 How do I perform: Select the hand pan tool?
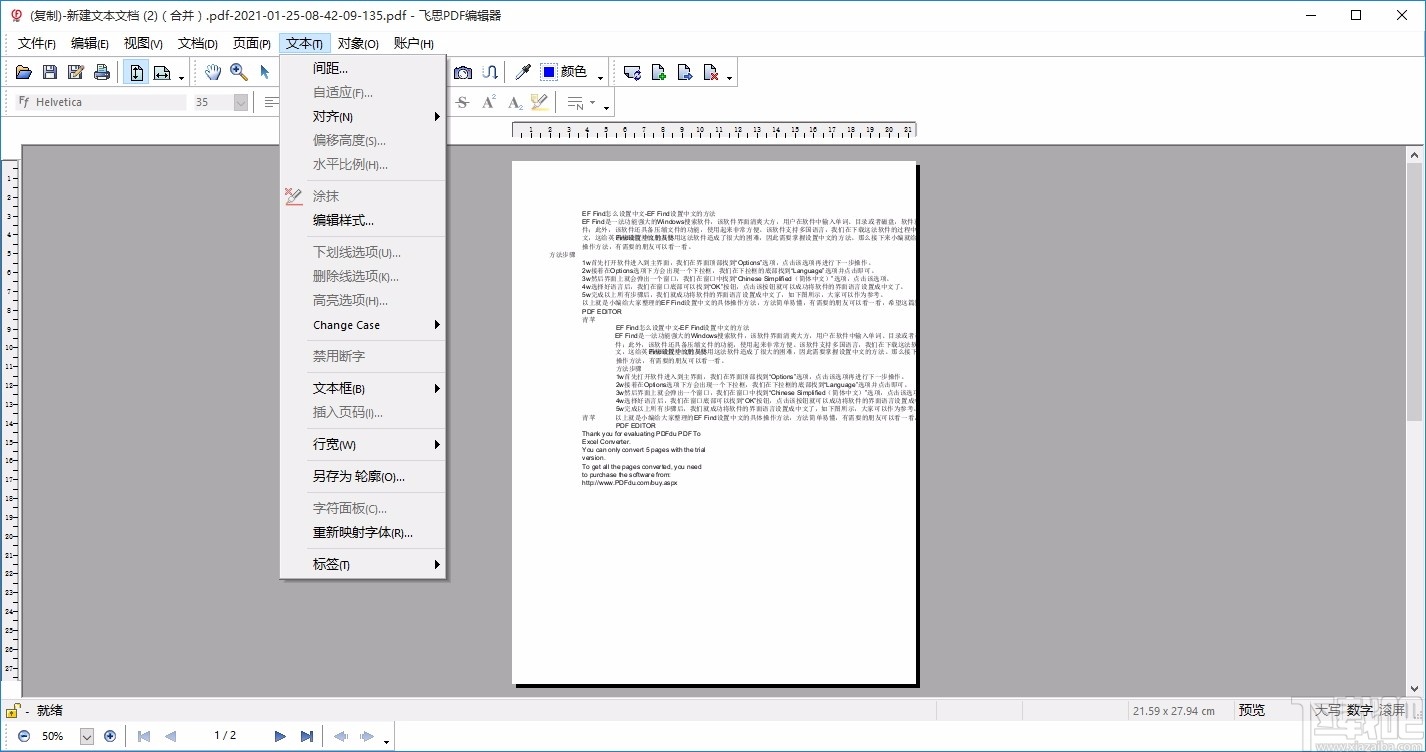pyautogui.click(x=213, y=71)
